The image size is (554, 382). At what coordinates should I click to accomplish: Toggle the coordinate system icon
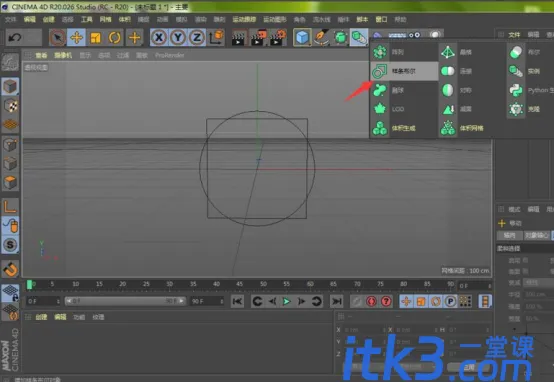(216, 37)
